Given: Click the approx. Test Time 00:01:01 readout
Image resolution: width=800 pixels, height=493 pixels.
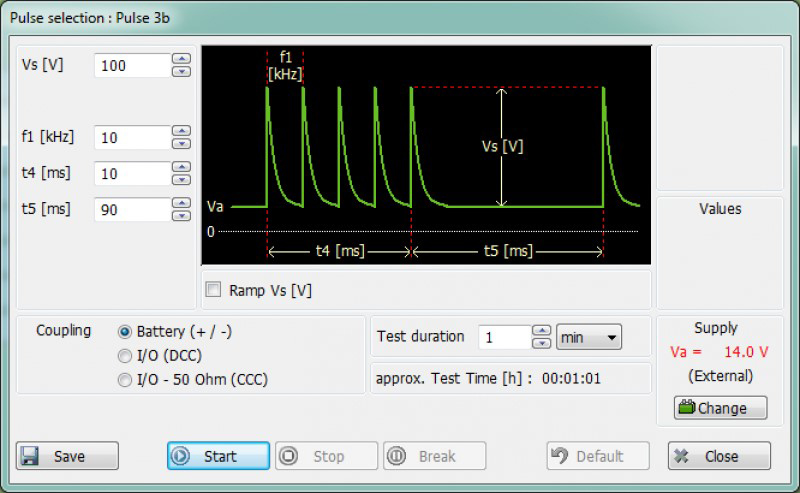Looking at the screenshot, I should (488, 379).
